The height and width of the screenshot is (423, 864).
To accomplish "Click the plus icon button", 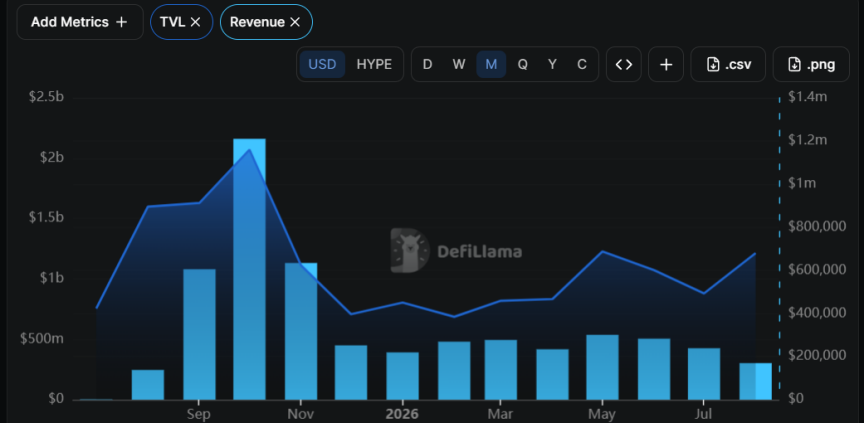I will point(666,64).
